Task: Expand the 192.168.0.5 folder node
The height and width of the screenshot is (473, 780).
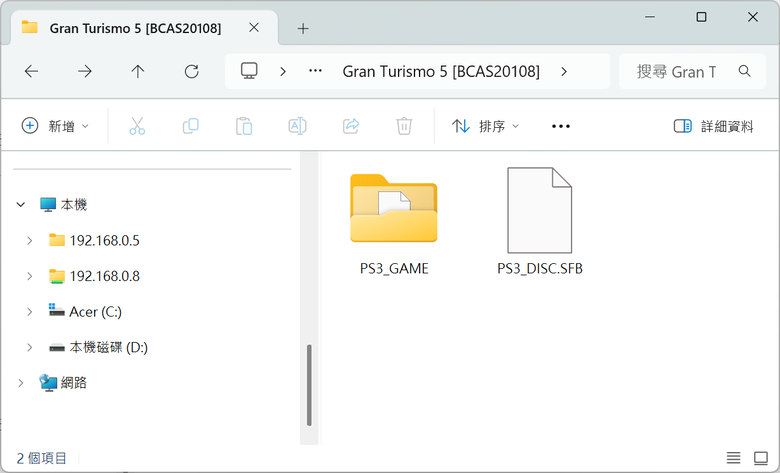Action: 30,241
